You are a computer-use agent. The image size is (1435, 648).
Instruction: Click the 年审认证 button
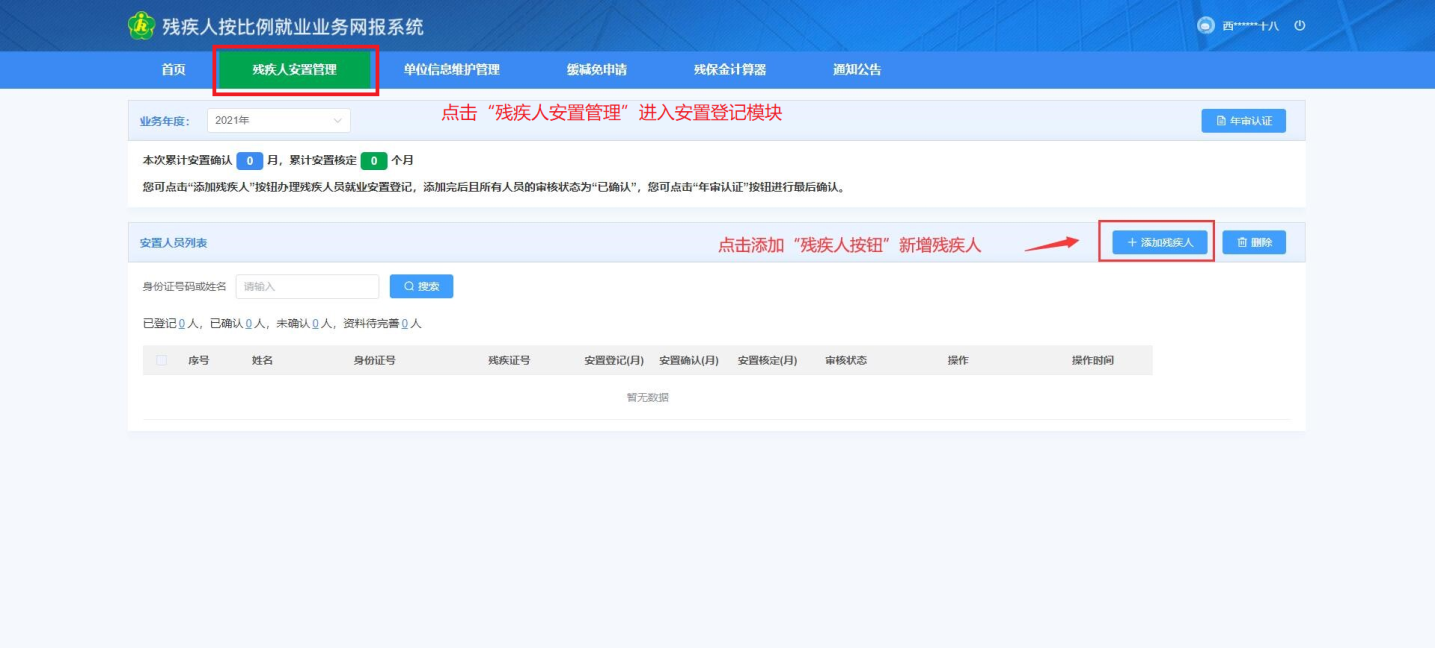1243,121
